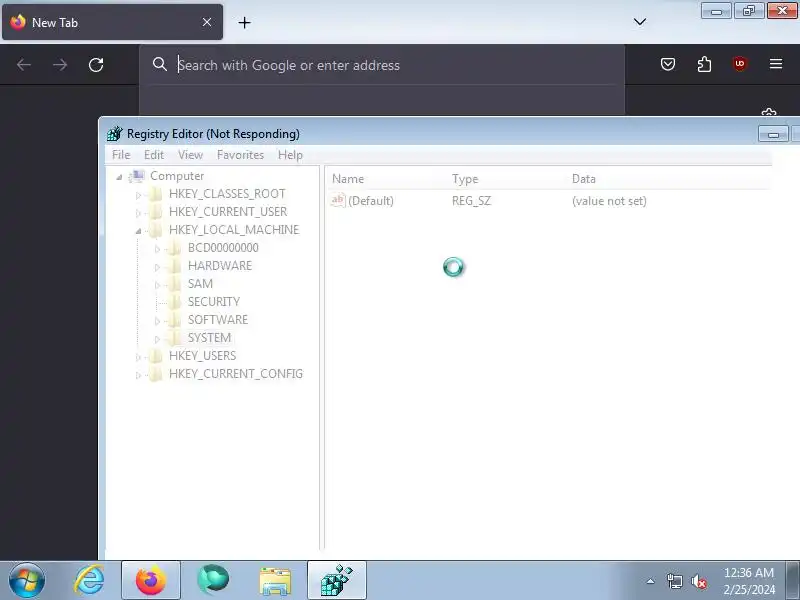Open Registry Editor File menu
The height and width of the screenshot is (600, 800).
[121, 155]
